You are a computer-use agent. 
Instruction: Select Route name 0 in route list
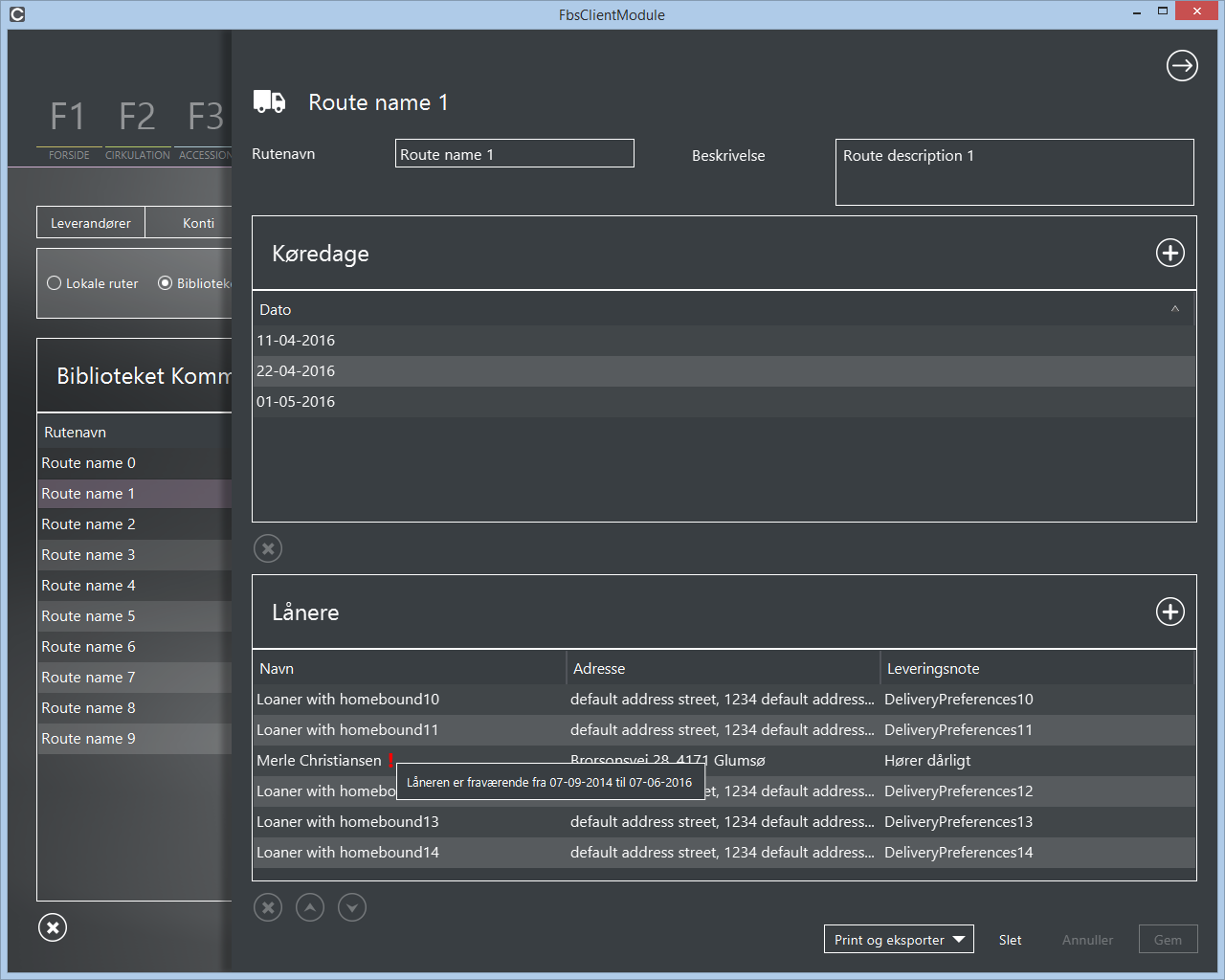135,462
